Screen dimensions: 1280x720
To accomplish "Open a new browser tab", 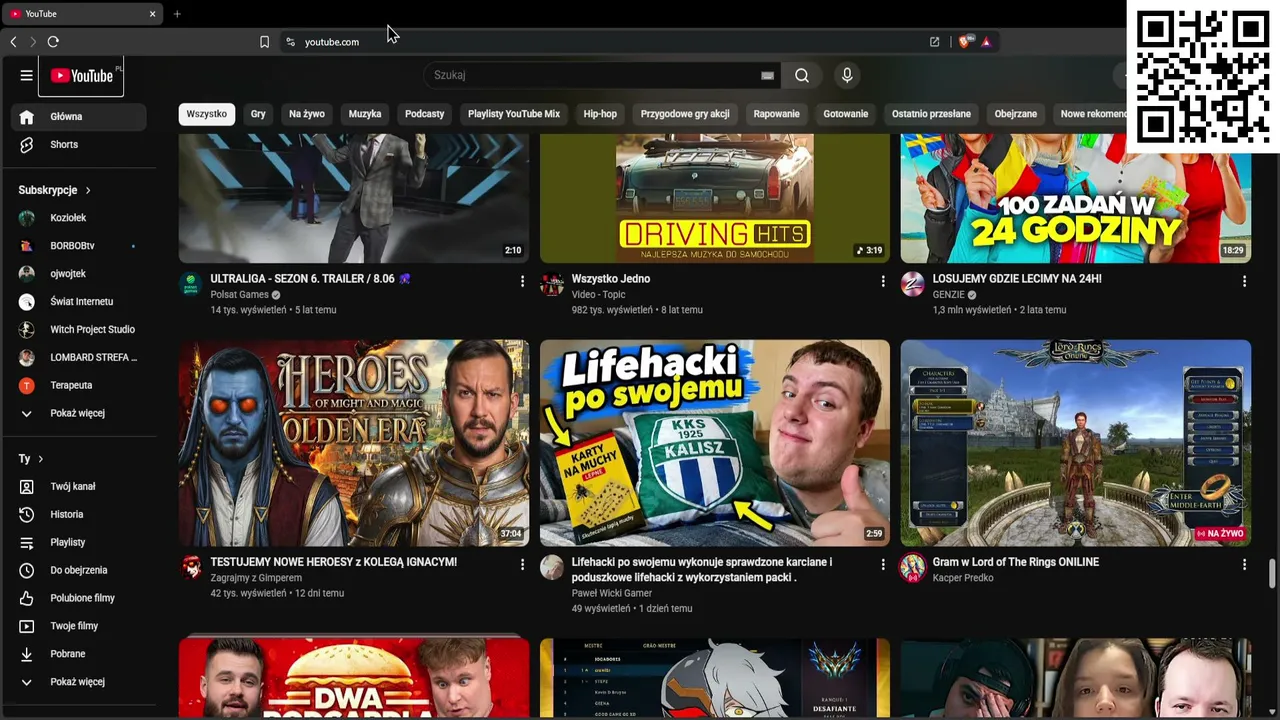I will pos(177,14).
